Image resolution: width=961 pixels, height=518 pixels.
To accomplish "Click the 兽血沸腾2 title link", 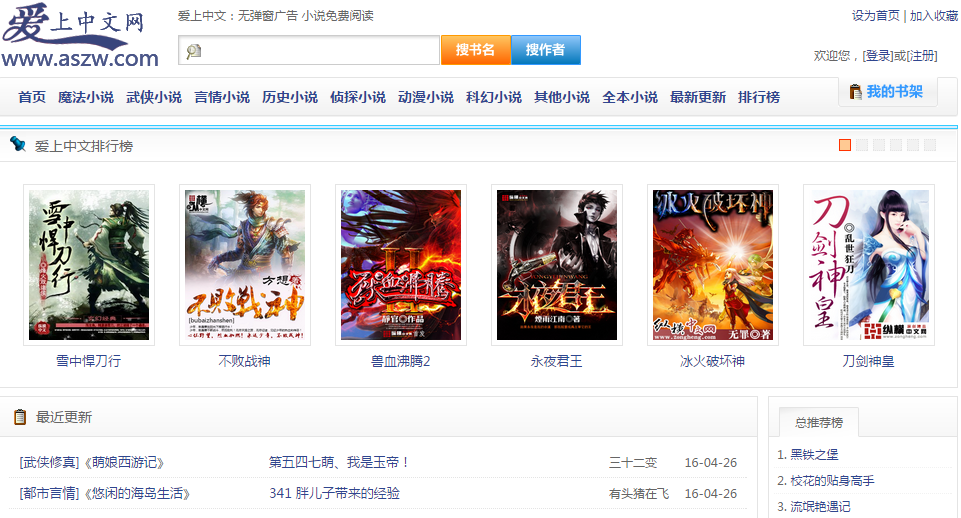I will tap(401, 361).
